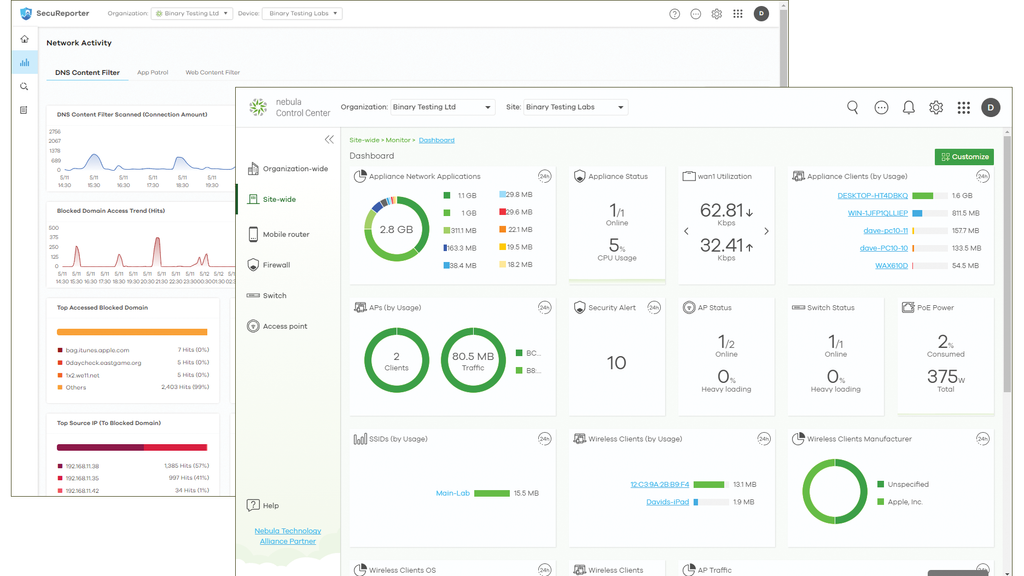This screenshot has width=1024, height=576.
Task: Open Nebula settings gear icon
Action: coord(936,108)
